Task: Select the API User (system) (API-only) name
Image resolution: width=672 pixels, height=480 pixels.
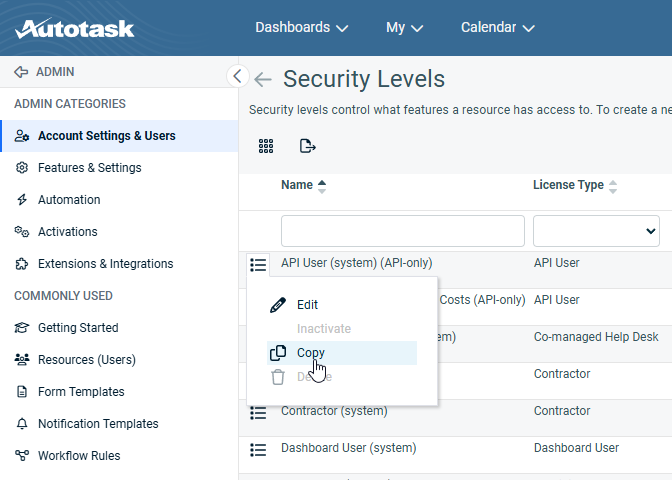Action: [357, 263]
